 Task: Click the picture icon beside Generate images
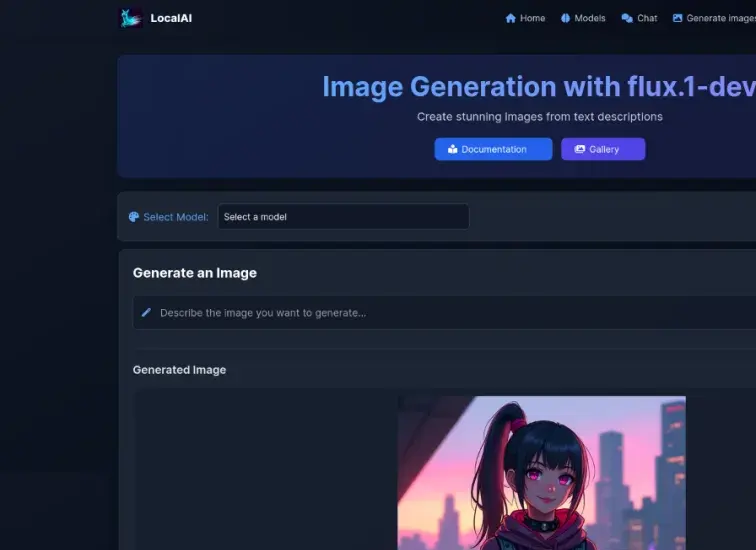[x=677, y=18]
